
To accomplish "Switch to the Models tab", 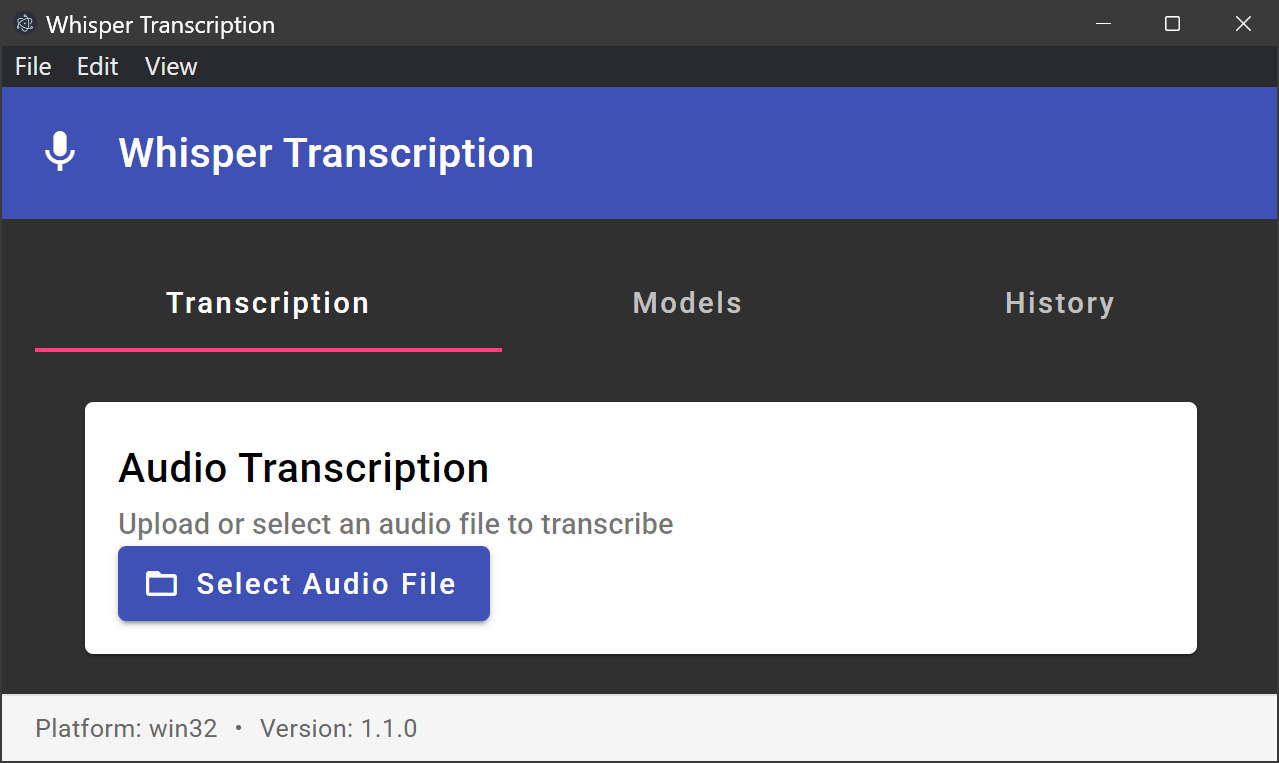I will (x=688, y=303).
